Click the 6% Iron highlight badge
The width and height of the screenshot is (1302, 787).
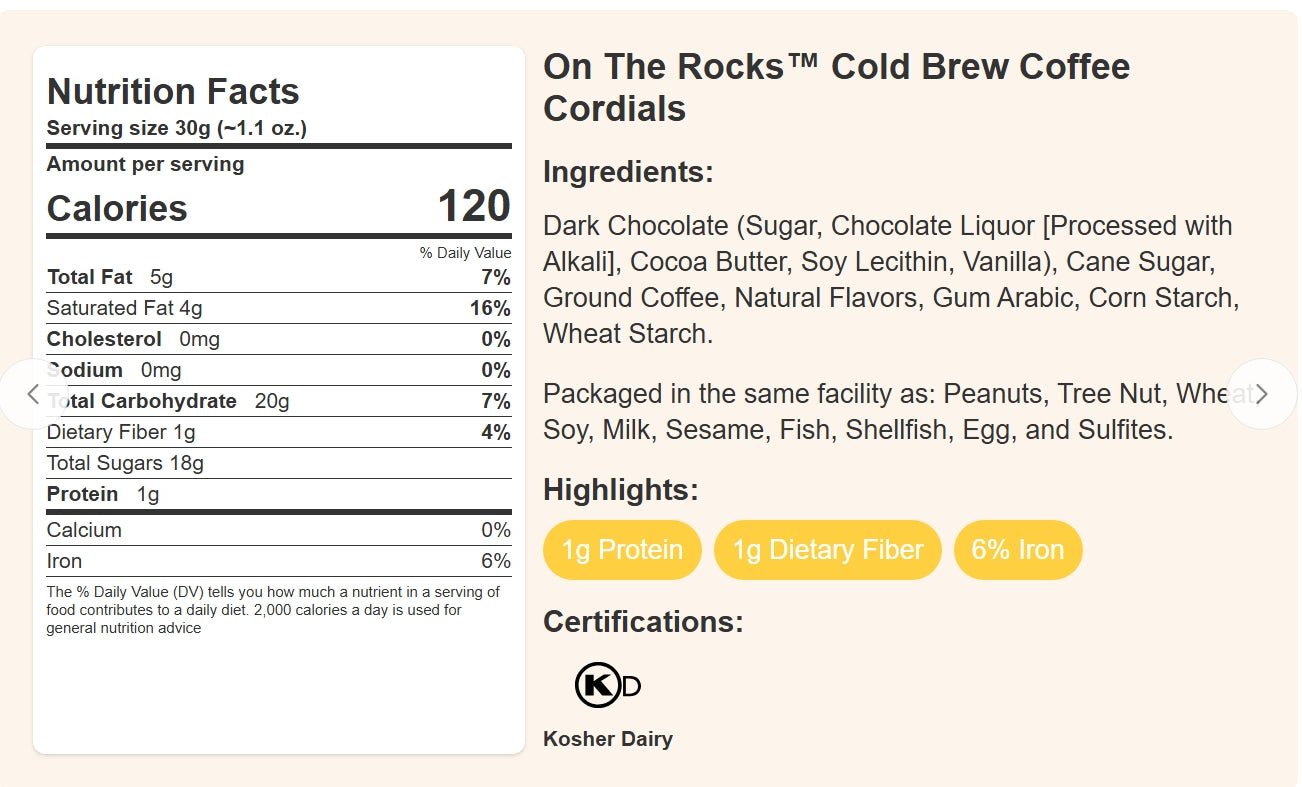[x=1017, y=550]
